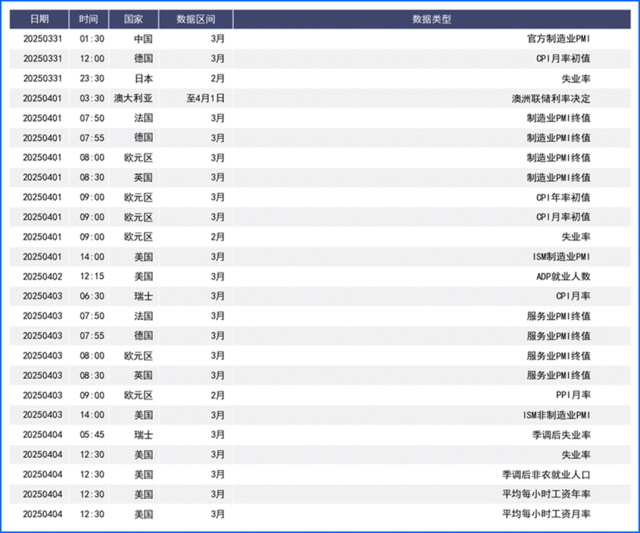Select the 季调后非农就业人口 entry
This screenshot has width=640, height=533.
click(546, 474)
